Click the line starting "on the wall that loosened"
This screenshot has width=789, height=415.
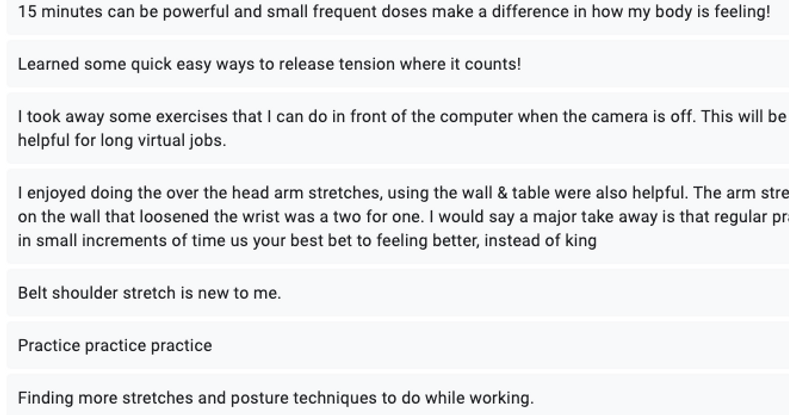(403, 217)
